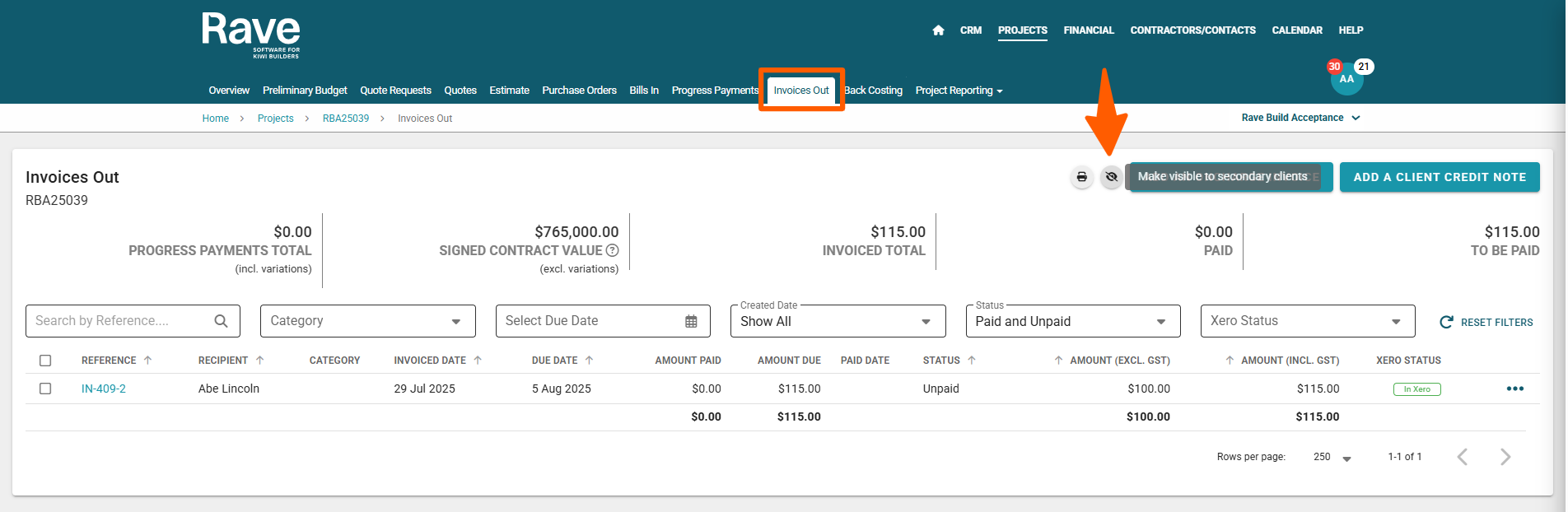Check the IN-409-2 row checkbox
Viewport: 1568px width, 512px height.
45,389
